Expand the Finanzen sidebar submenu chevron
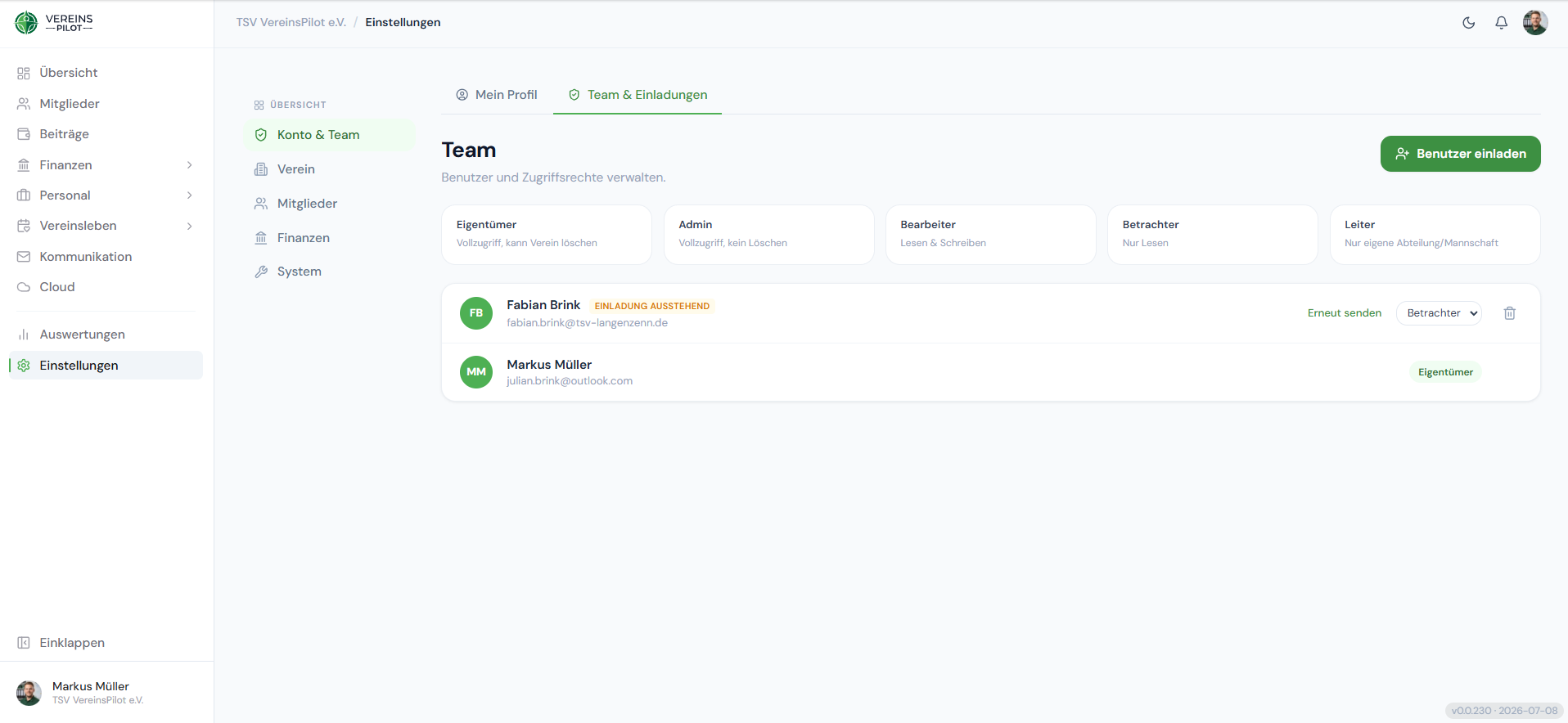Image resolution: width=1568 pixels, height=723 pixels. pyautogui.click(x=190, y=165)
